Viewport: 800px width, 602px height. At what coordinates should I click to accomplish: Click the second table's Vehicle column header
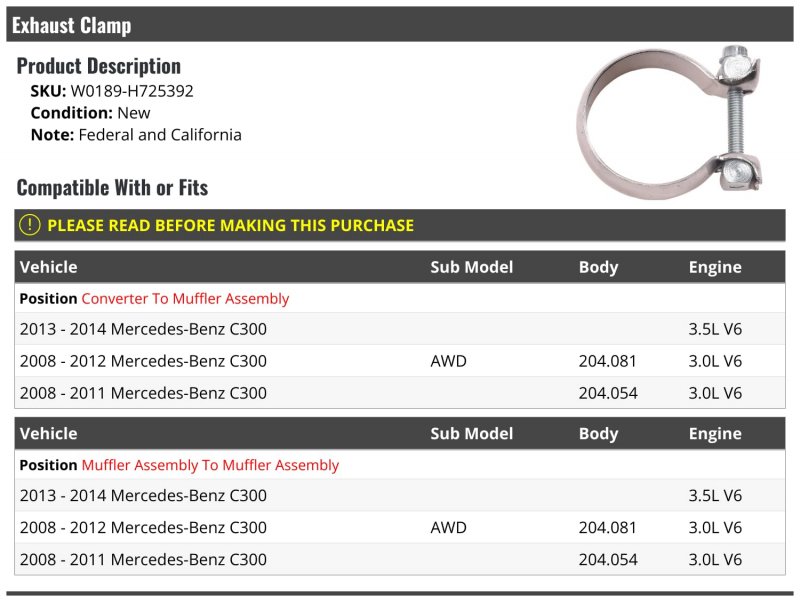(48, 433)
